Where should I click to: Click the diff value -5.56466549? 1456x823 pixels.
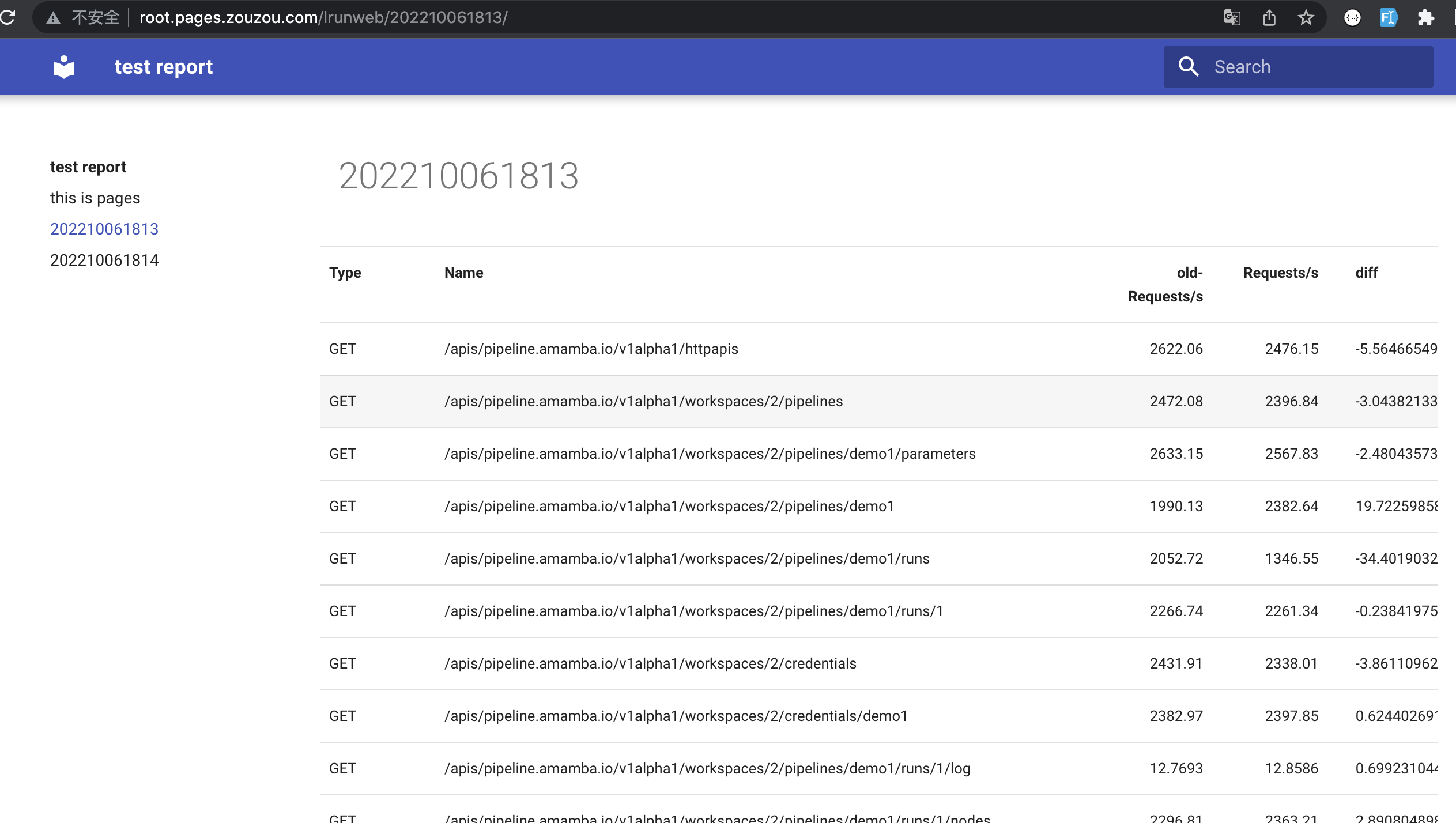pos(1396,349)
